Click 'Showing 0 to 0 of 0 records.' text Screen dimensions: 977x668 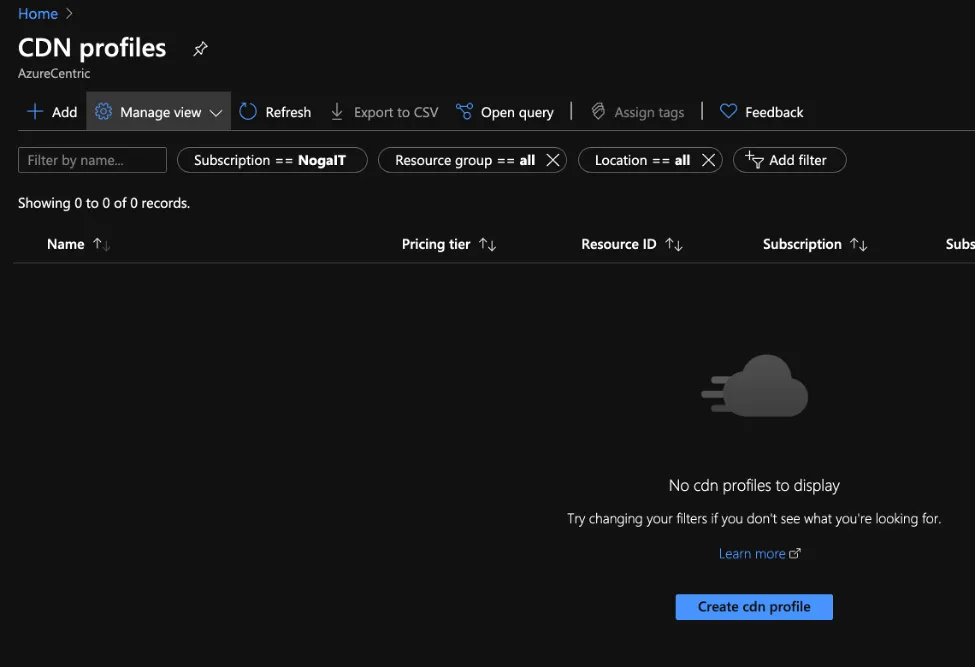coord(104,203)
